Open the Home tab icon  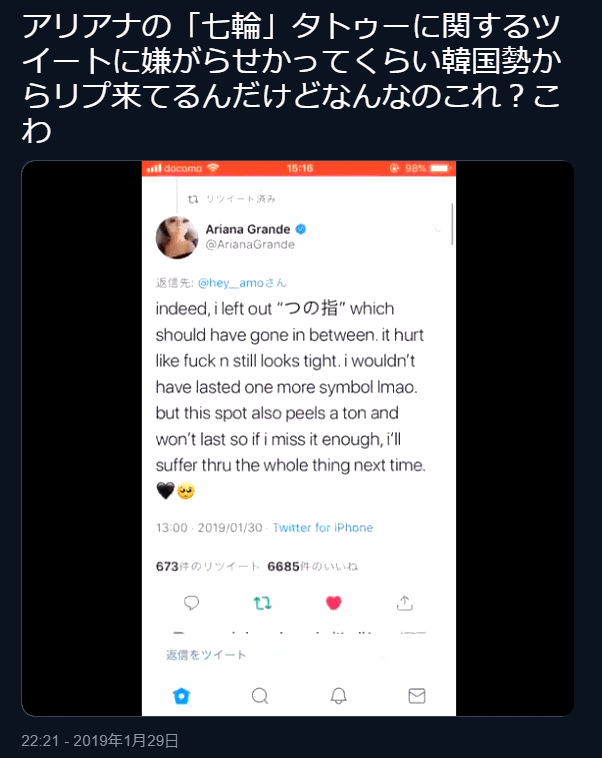tap(181, 696)
